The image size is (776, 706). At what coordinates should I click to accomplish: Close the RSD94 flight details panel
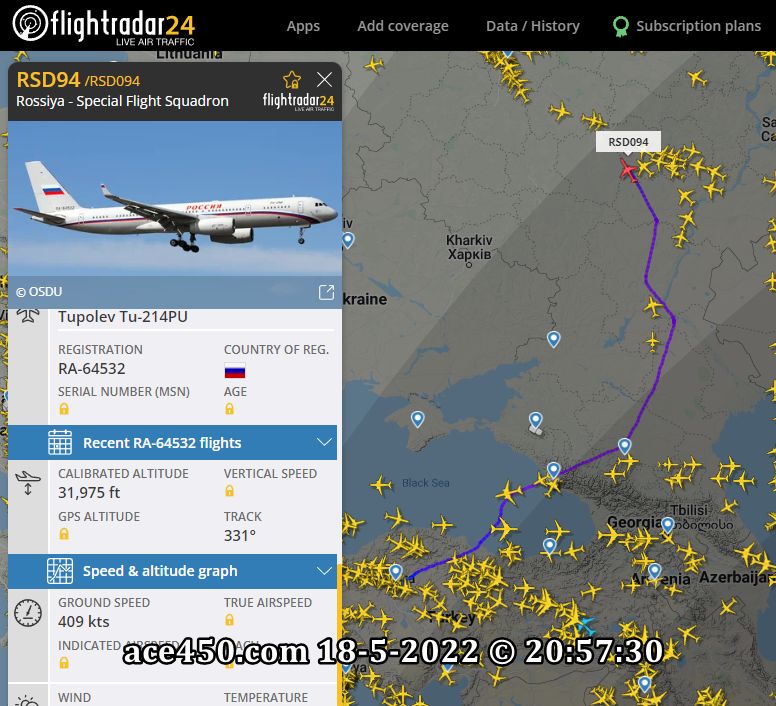(325, 79)
